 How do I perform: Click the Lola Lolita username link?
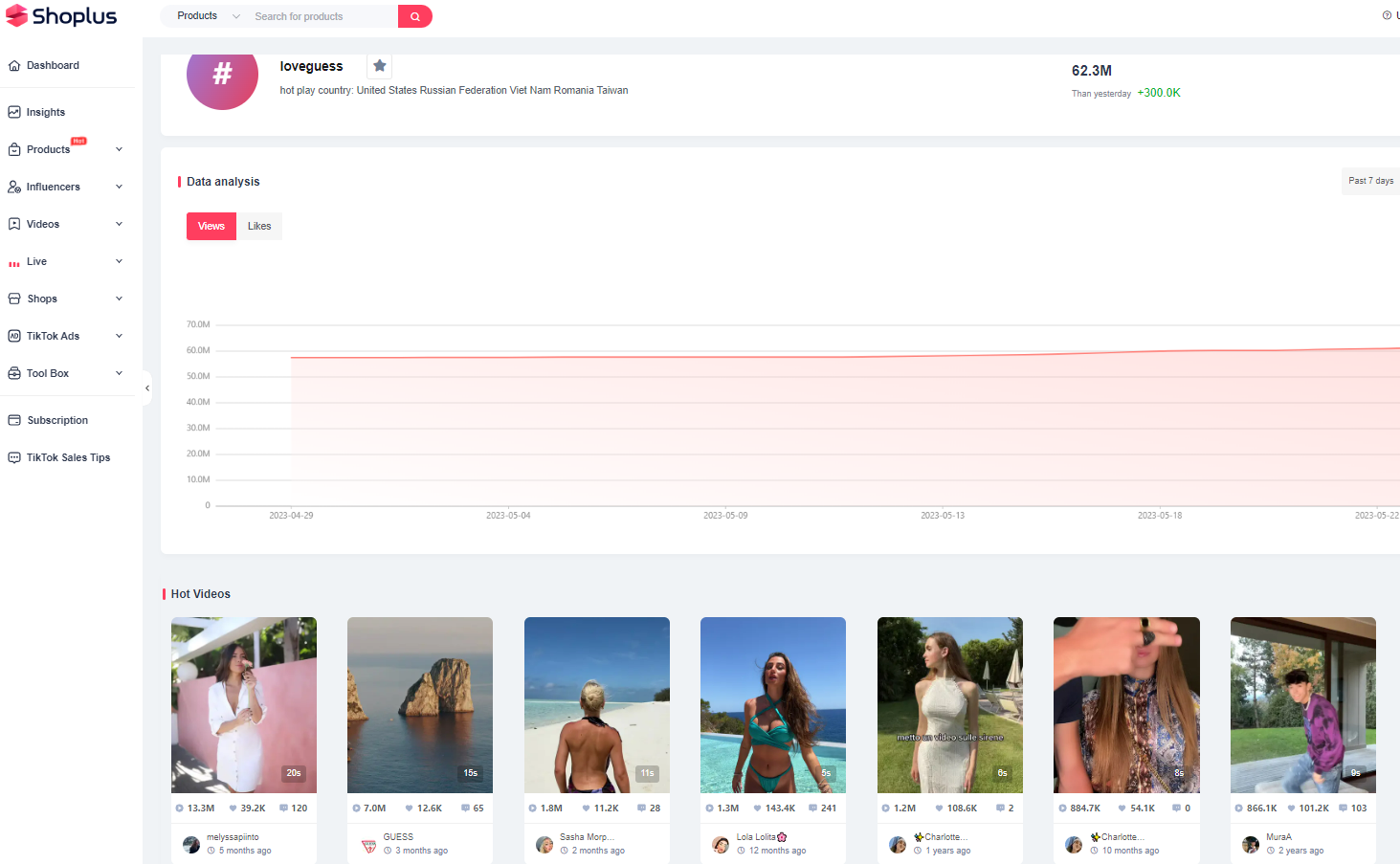(761, 837)
